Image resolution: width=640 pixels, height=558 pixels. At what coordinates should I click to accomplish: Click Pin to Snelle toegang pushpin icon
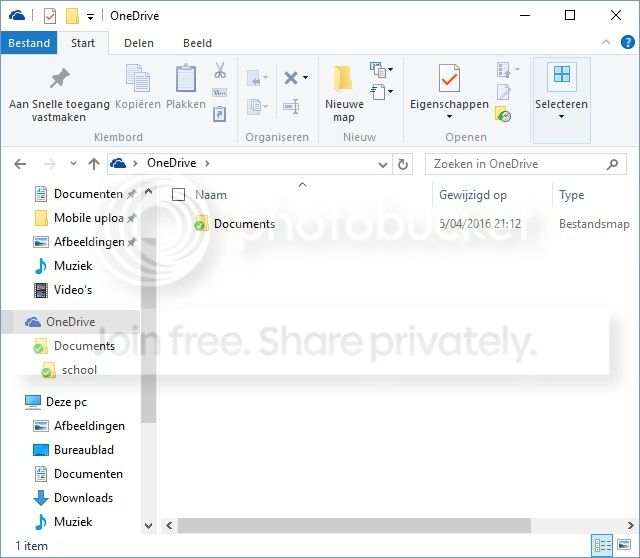[x=60, y=78]
